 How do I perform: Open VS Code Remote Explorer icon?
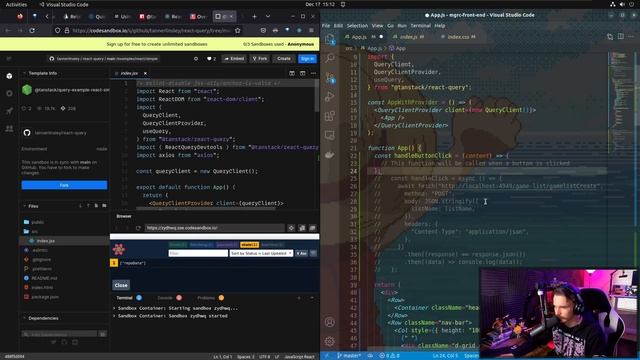[x=330, y=135]
